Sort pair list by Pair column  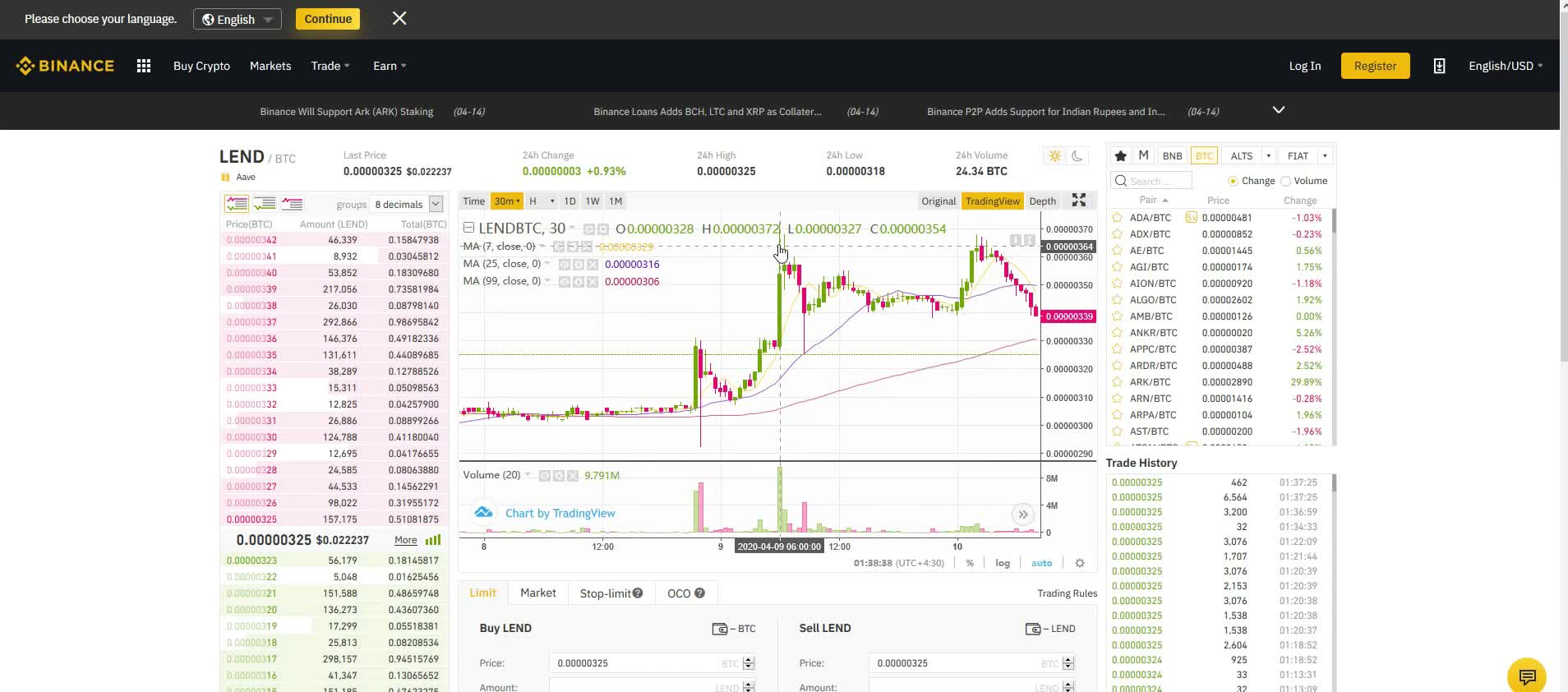1153,201
